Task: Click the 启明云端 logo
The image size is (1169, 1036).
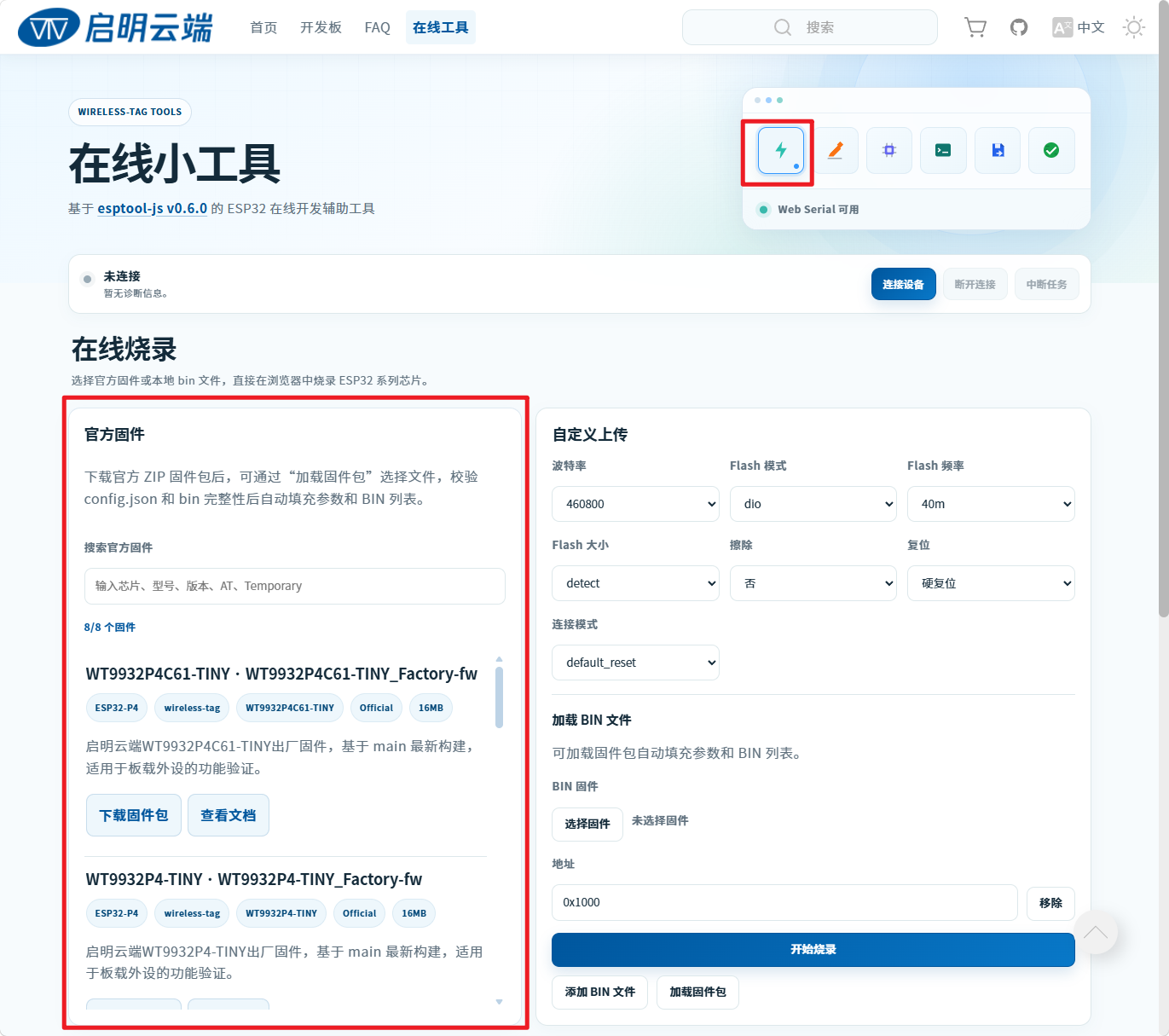Action: click(115, 27)
